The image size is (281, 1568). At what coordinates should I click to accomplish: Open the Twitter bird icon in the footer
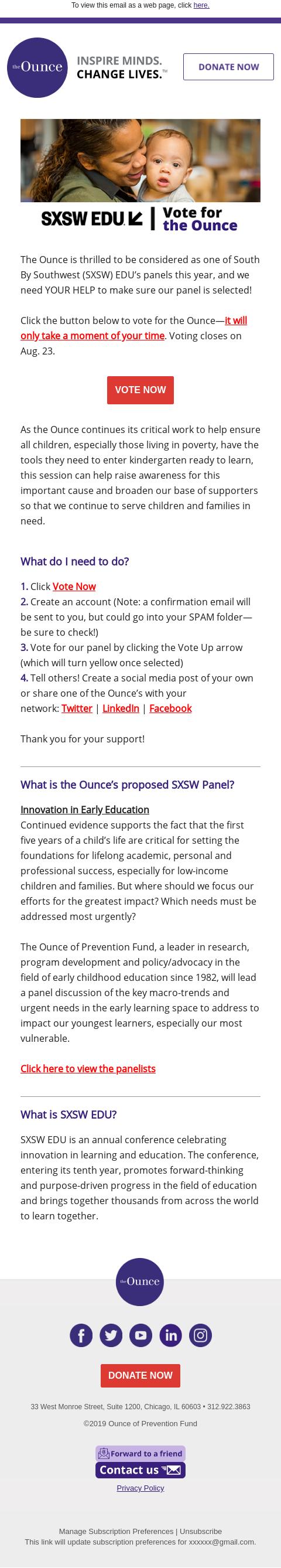pos(111,1335)
